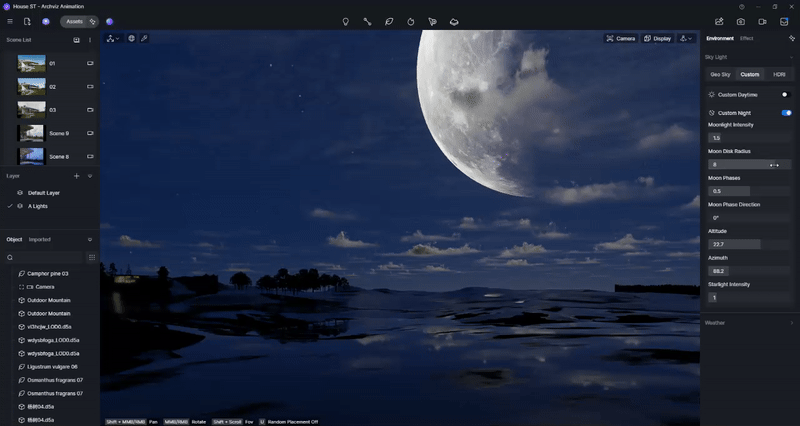
Task: Select the Geo Sky mode
Action: (x=720, y=74)
